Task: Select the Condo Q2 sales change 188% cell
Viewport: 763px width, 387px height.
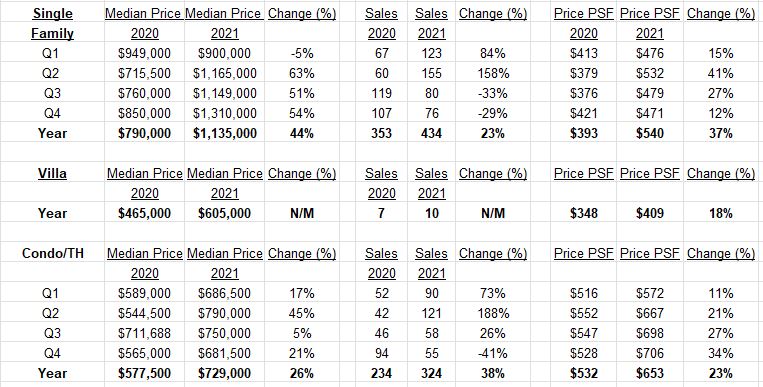Action: [492, 313]
